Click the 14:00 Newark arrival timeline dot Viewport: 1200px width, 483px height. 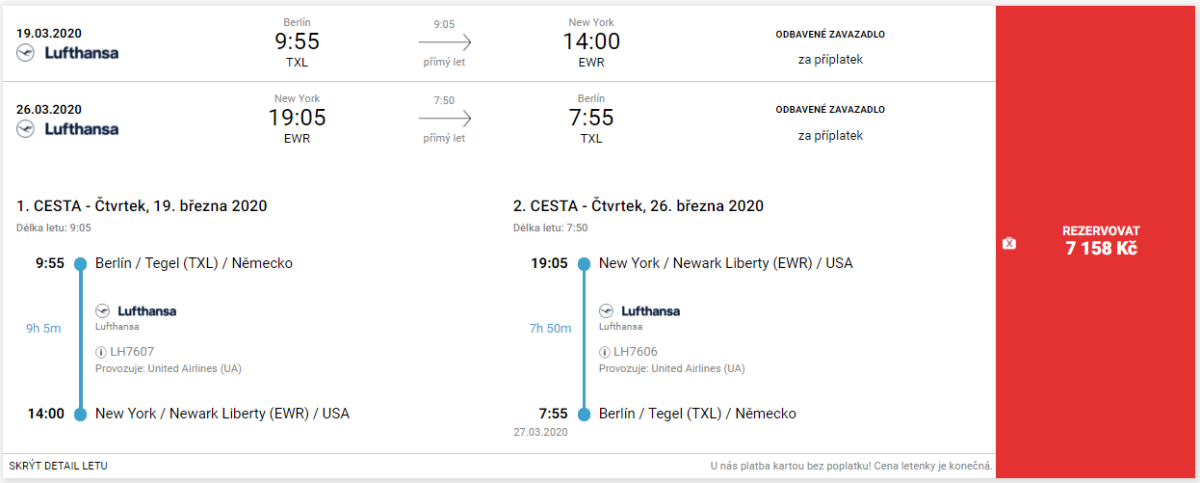[80, 414]
